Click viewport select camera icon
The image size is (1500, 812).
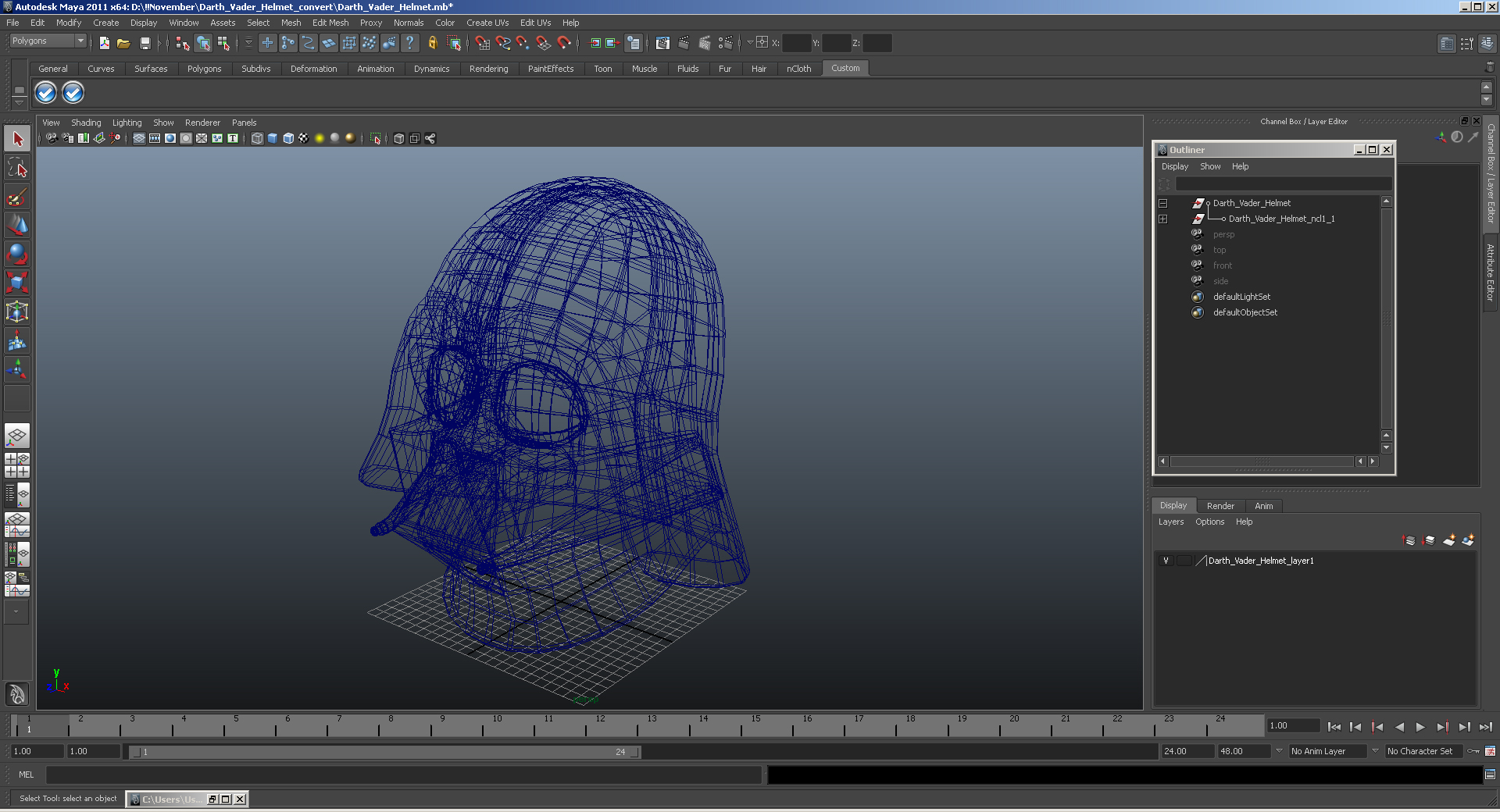pos(52,138)
